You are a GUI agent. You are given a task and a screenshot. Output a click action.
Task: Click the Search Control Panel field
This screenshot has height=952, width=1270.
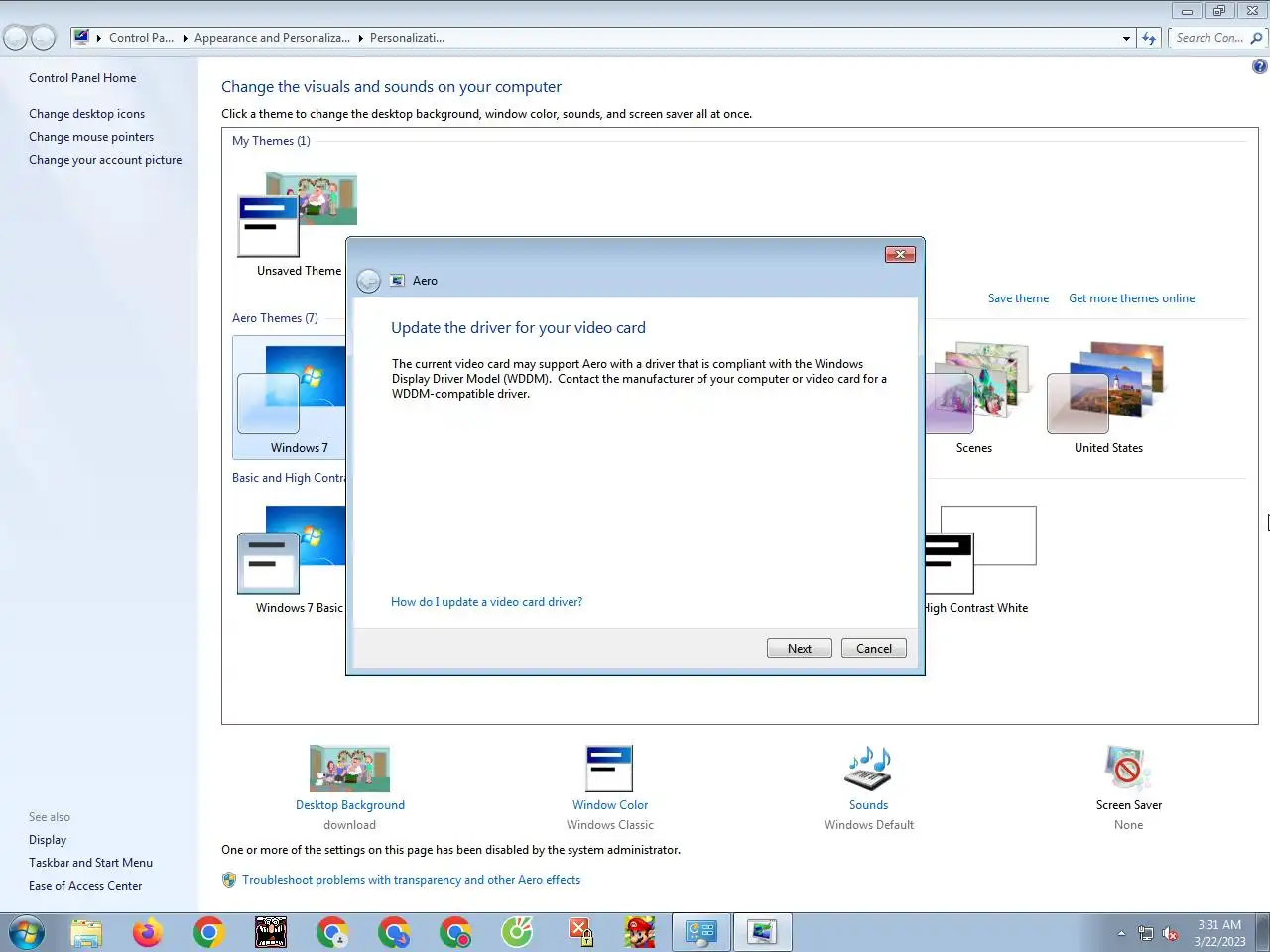(1208, 38)
